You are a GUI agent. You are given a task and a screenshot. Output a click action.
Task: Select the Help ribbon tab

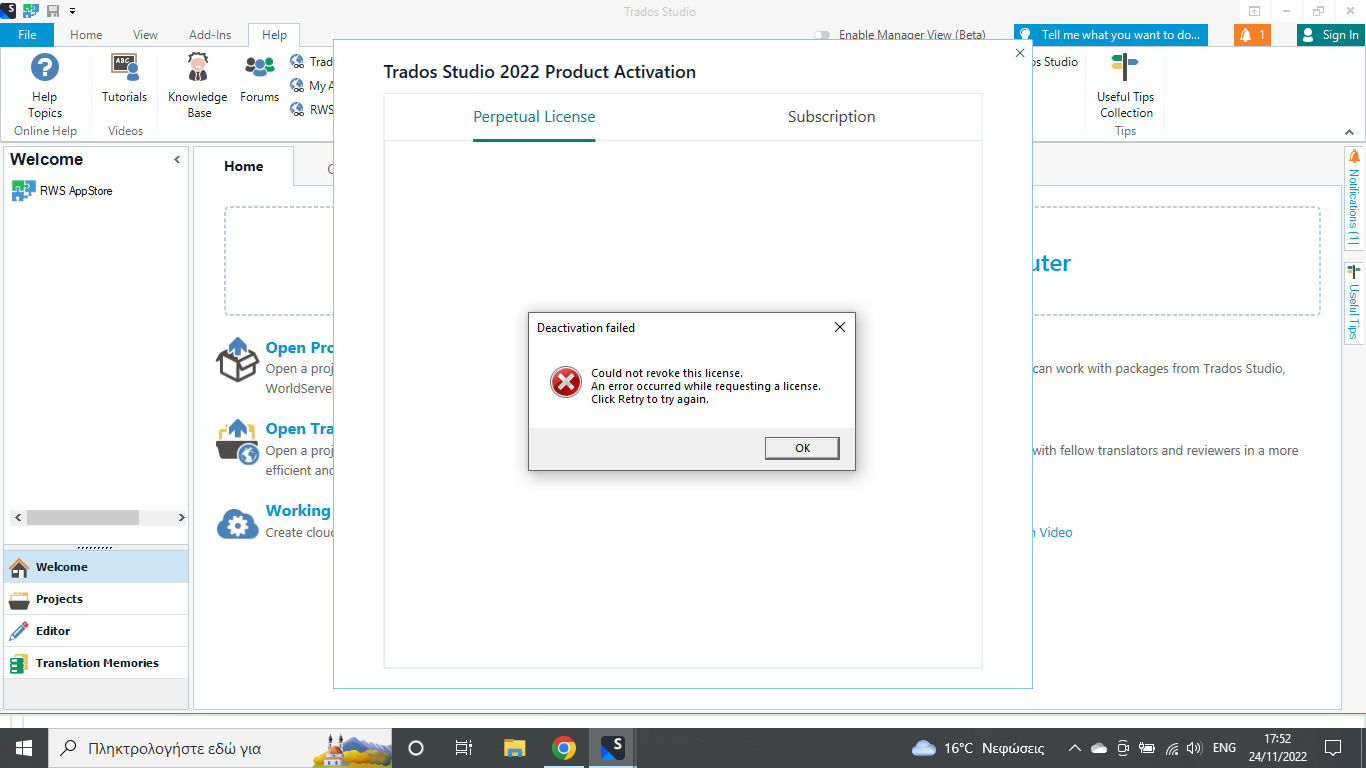click(x=275, y=35)
